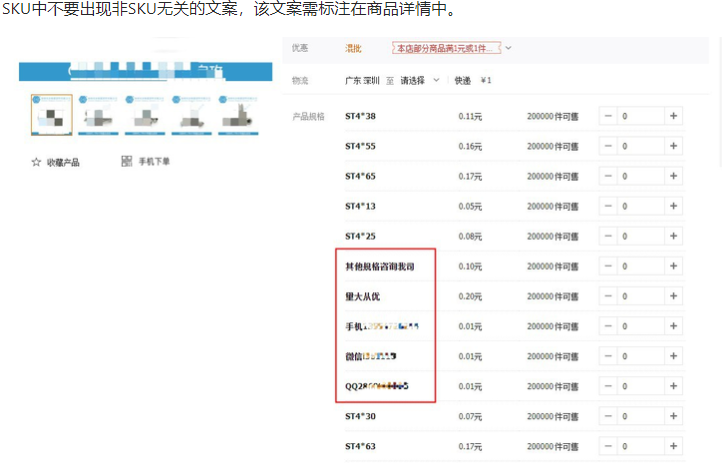Click the ST4*63 specification name
722x463 pixels.
click(x=360, y=446)
